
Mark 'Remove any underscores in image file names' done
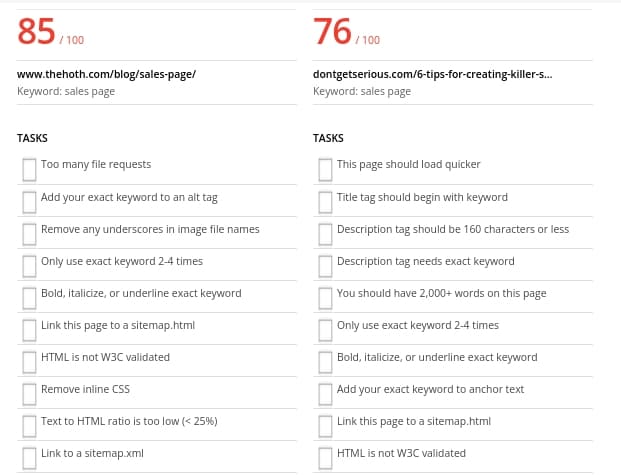point(29,234)
